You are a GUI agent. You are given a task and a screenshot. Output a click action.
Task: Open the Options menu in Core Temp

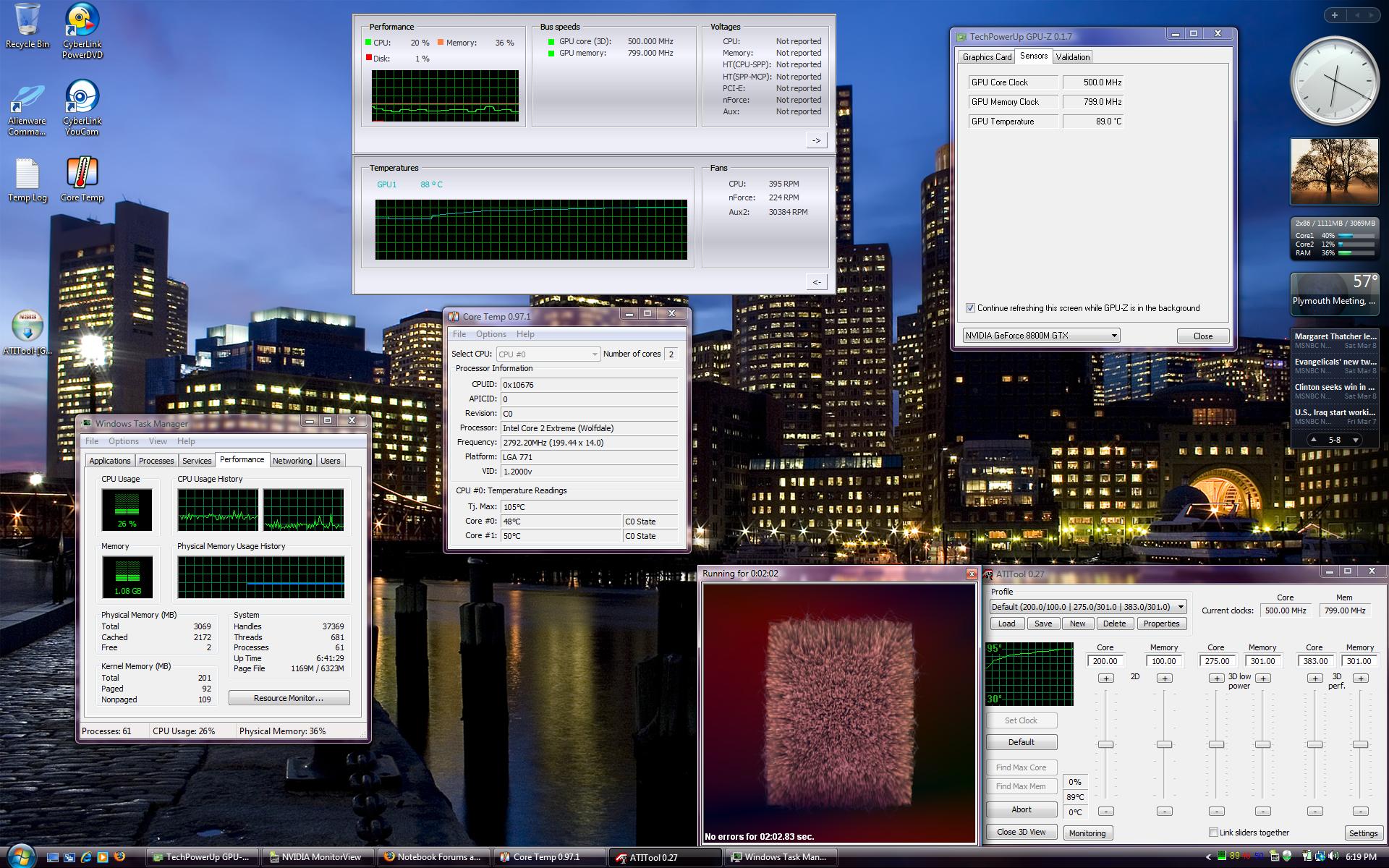pyautogui.click(x=490, y=334)
